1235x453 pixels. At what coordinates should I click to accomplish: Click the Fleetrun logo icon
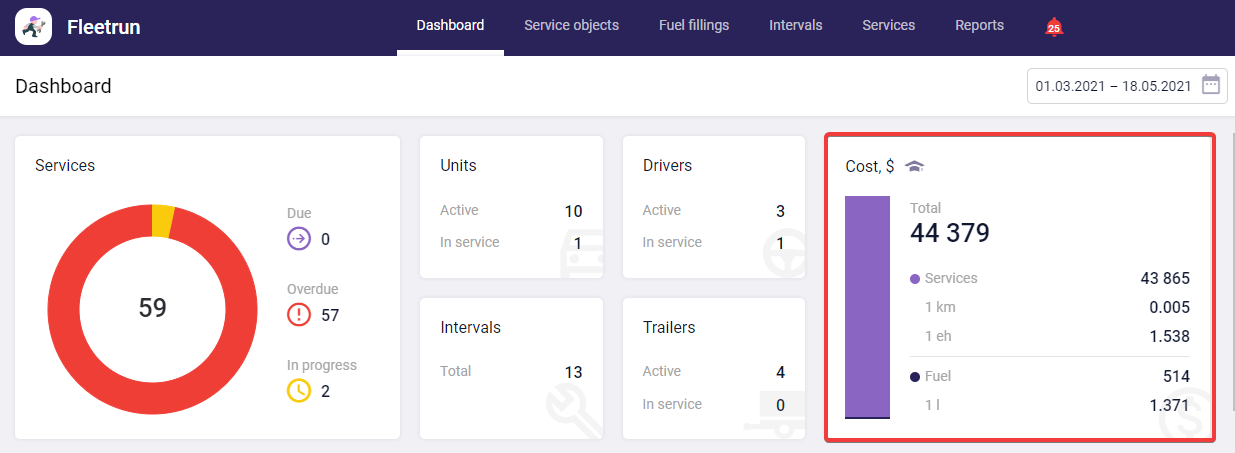tap(33, 27)
